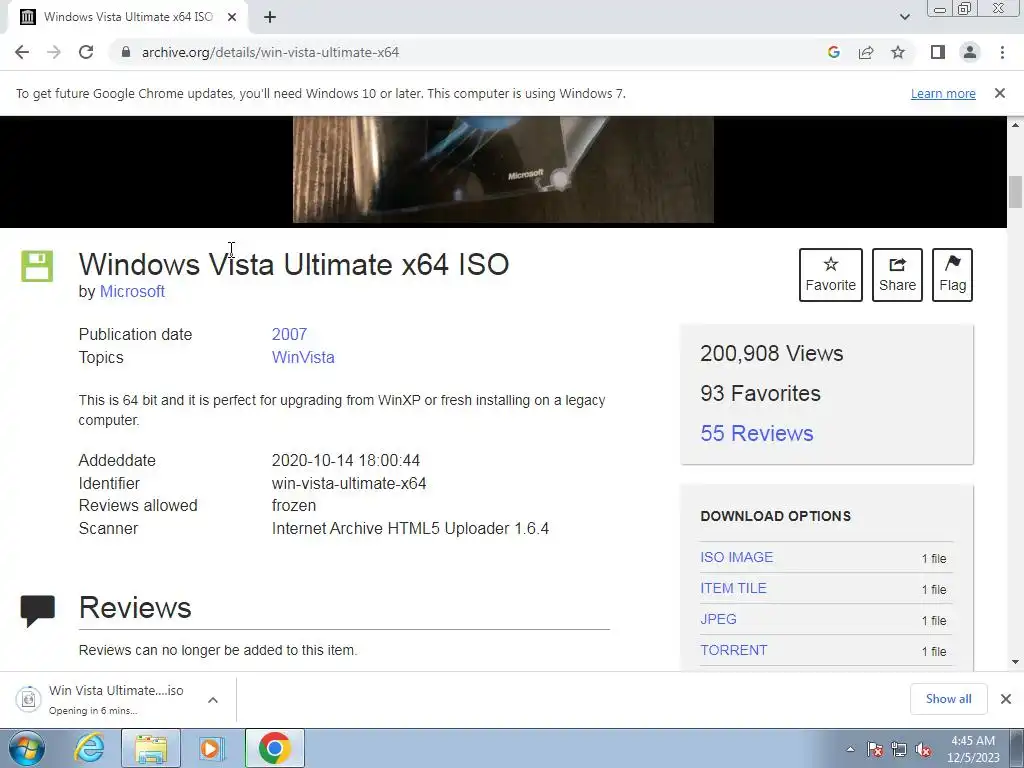Viewport: 1024px width, 768px height.
Task: Select the Windows Vista Ultimate x64 ISO tab
Action: [127, 17]
